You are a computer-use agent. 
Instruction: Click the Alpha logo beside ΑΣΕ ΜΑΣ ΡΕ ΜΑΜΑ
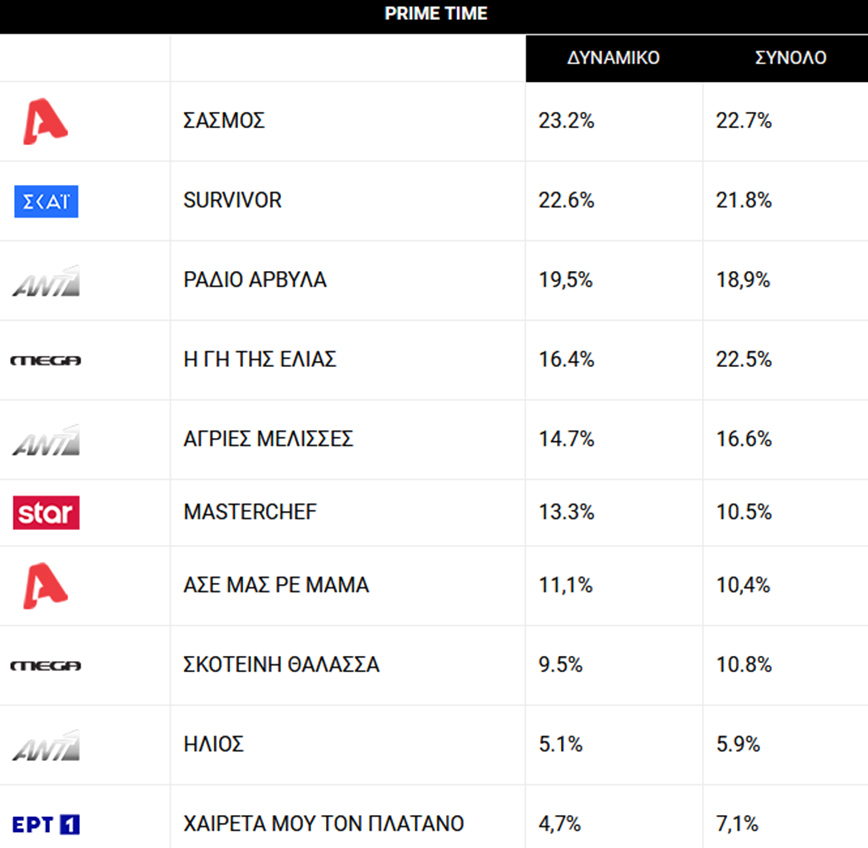point(45,585)
